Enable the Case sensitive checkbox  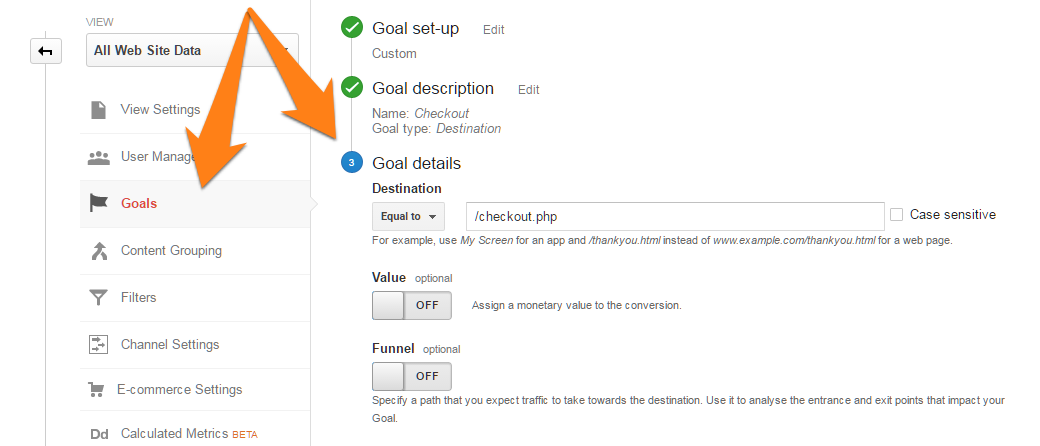point(897,214)
